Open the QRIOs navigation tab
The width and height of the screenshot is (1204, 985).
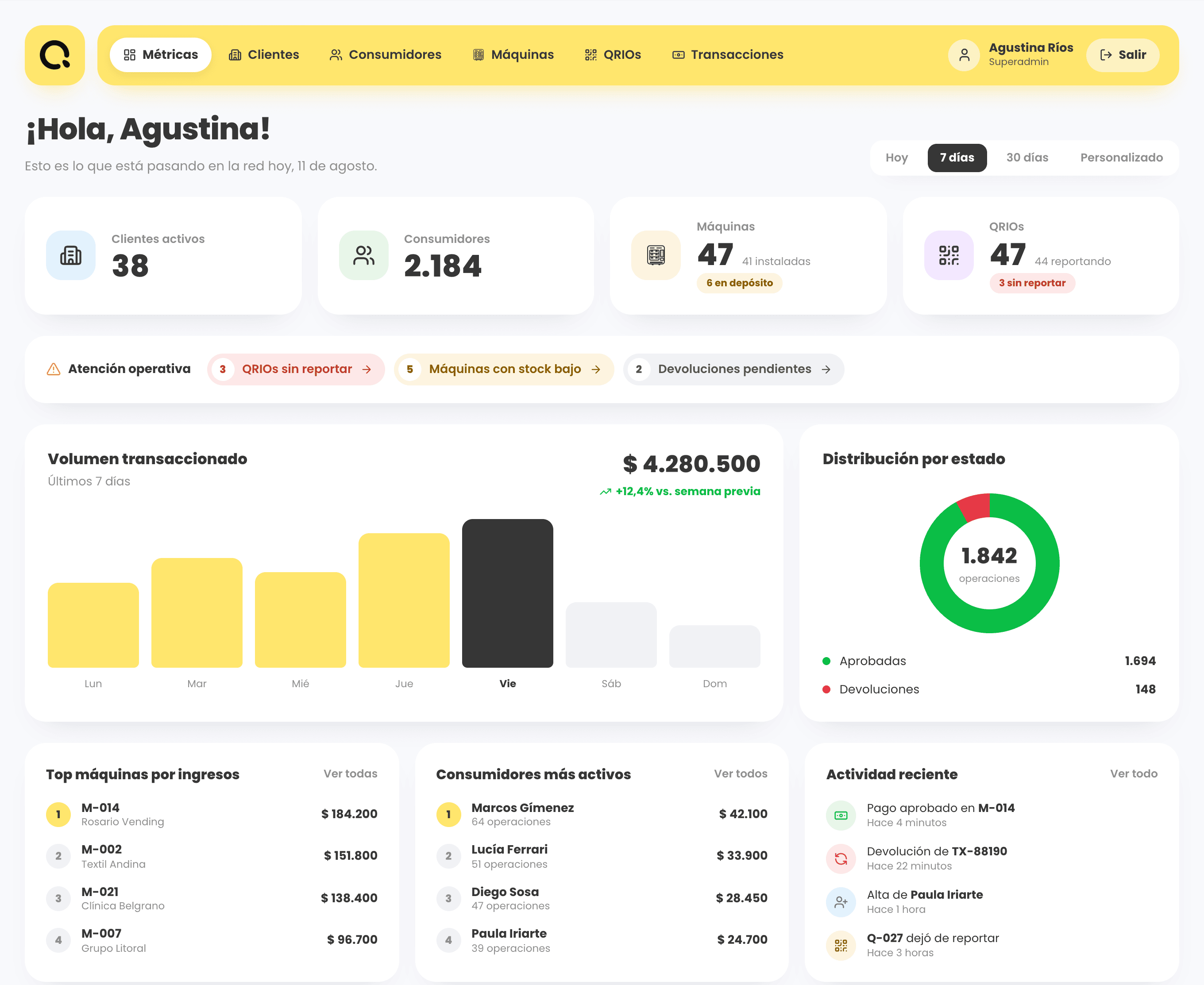tap(613, 55)
